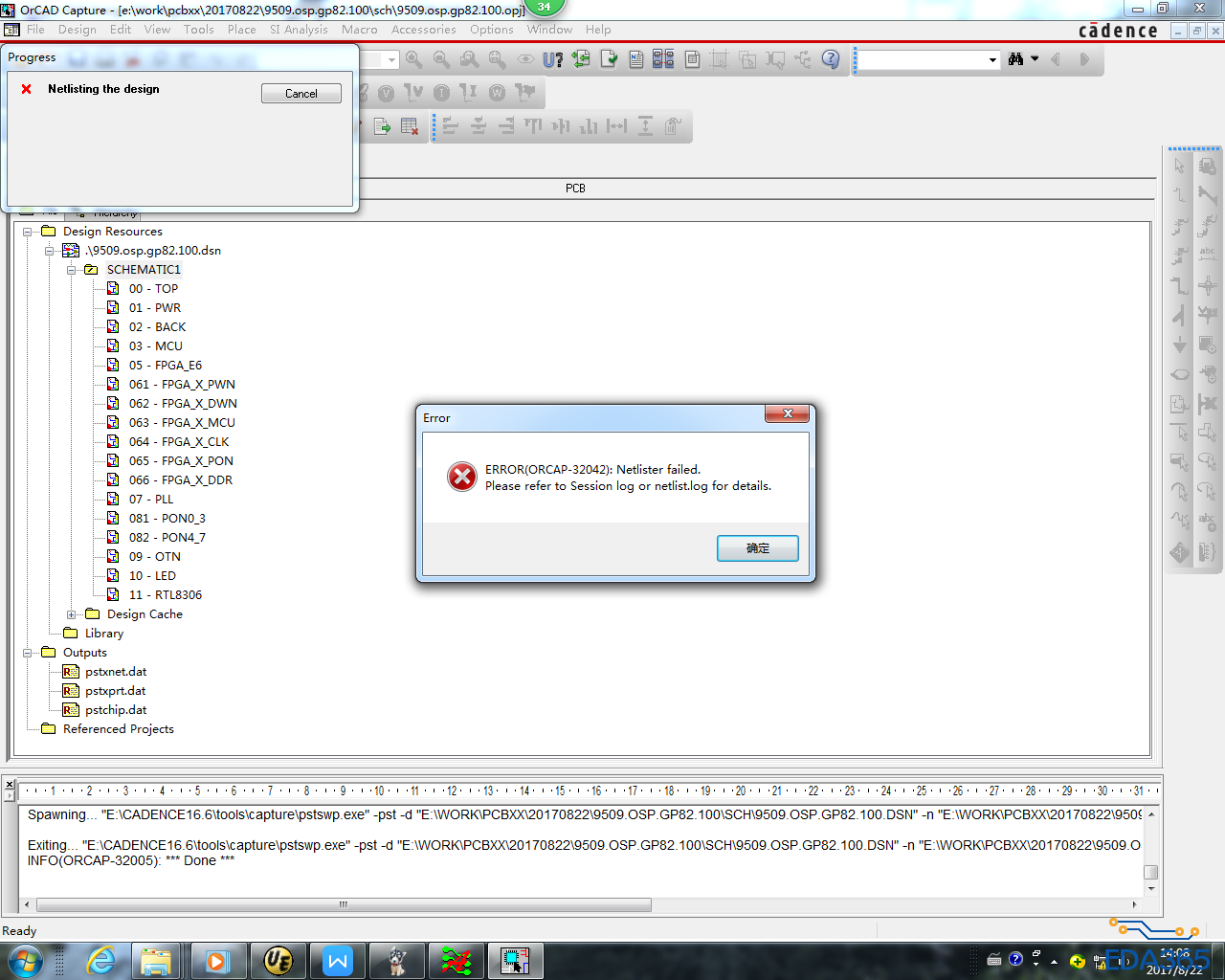Collapse the SCHEMATIC1 folder
This screenshot has height=980, width=1225.
tap(72, 270)
